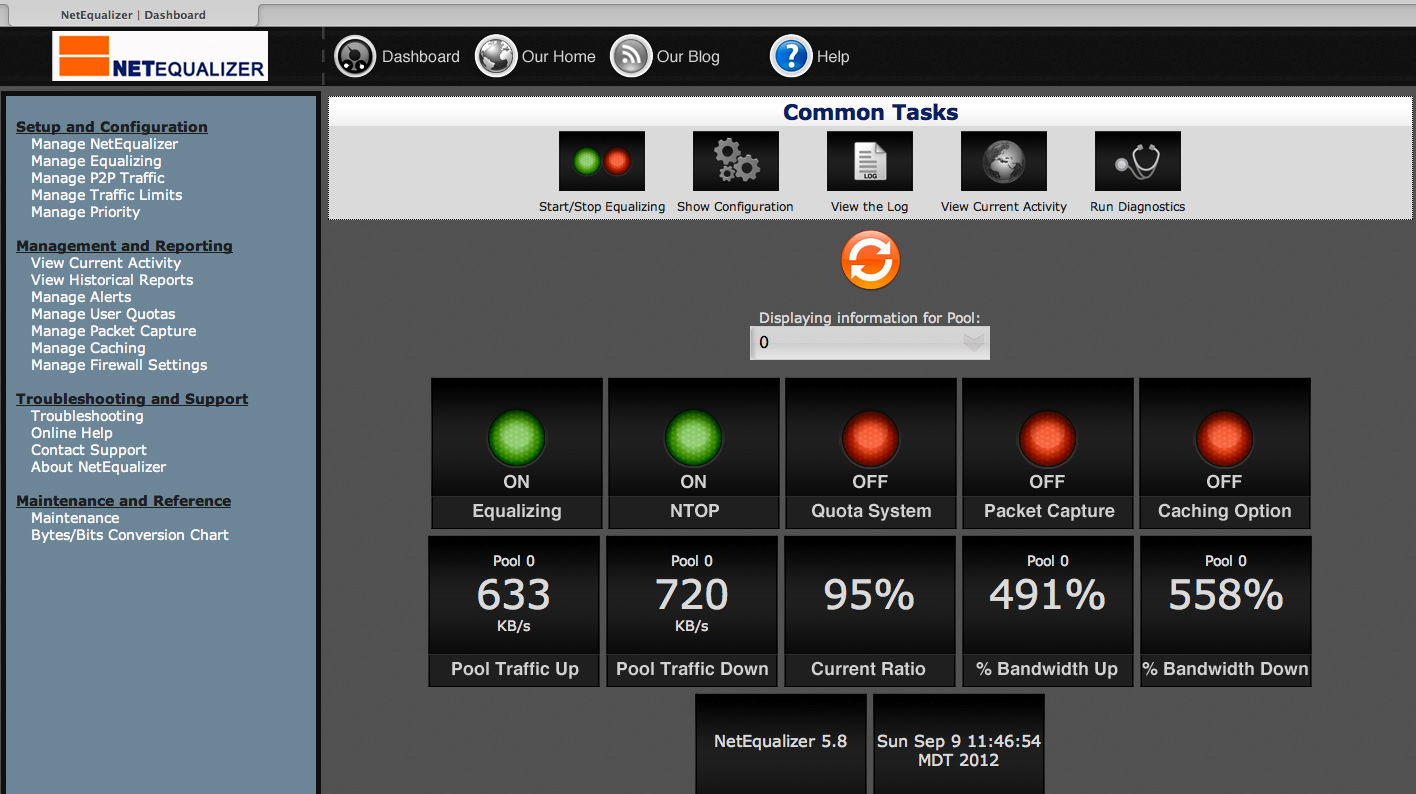Click the NetEqualizer logo
1416x794 pixels.
tap(160, 56)
